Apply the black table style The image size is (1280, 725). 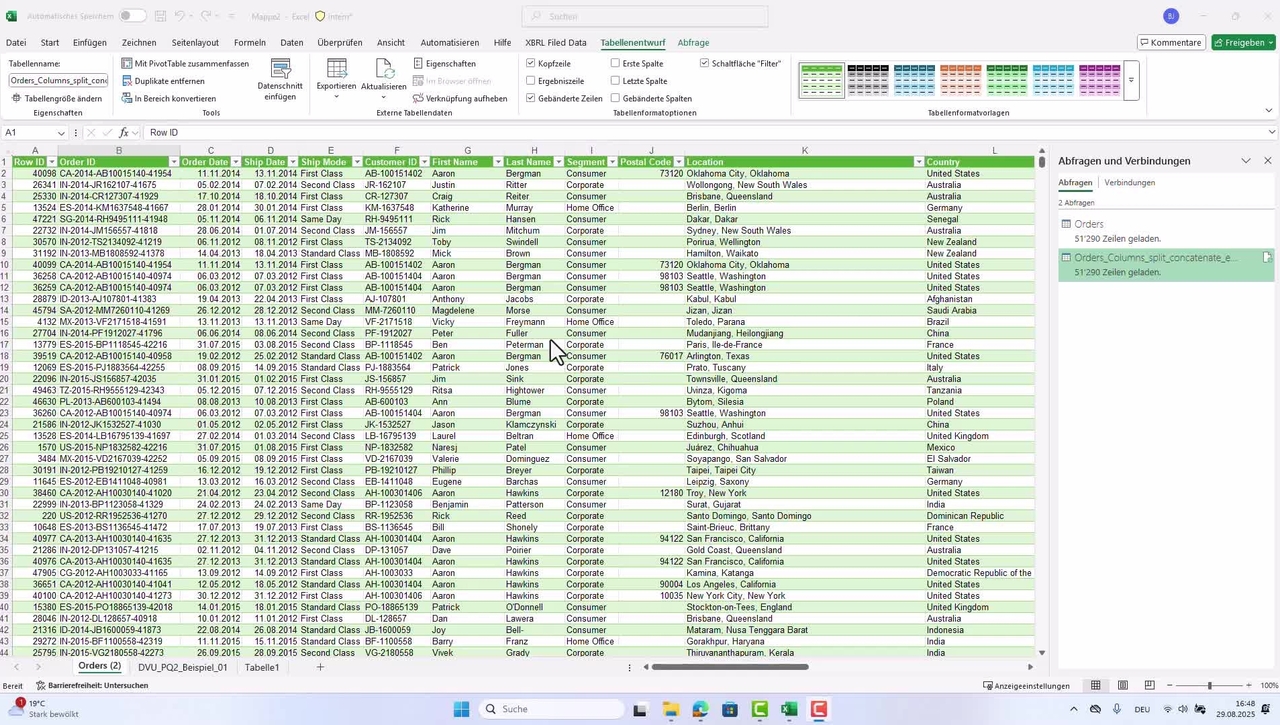click(x=867, y=80)
